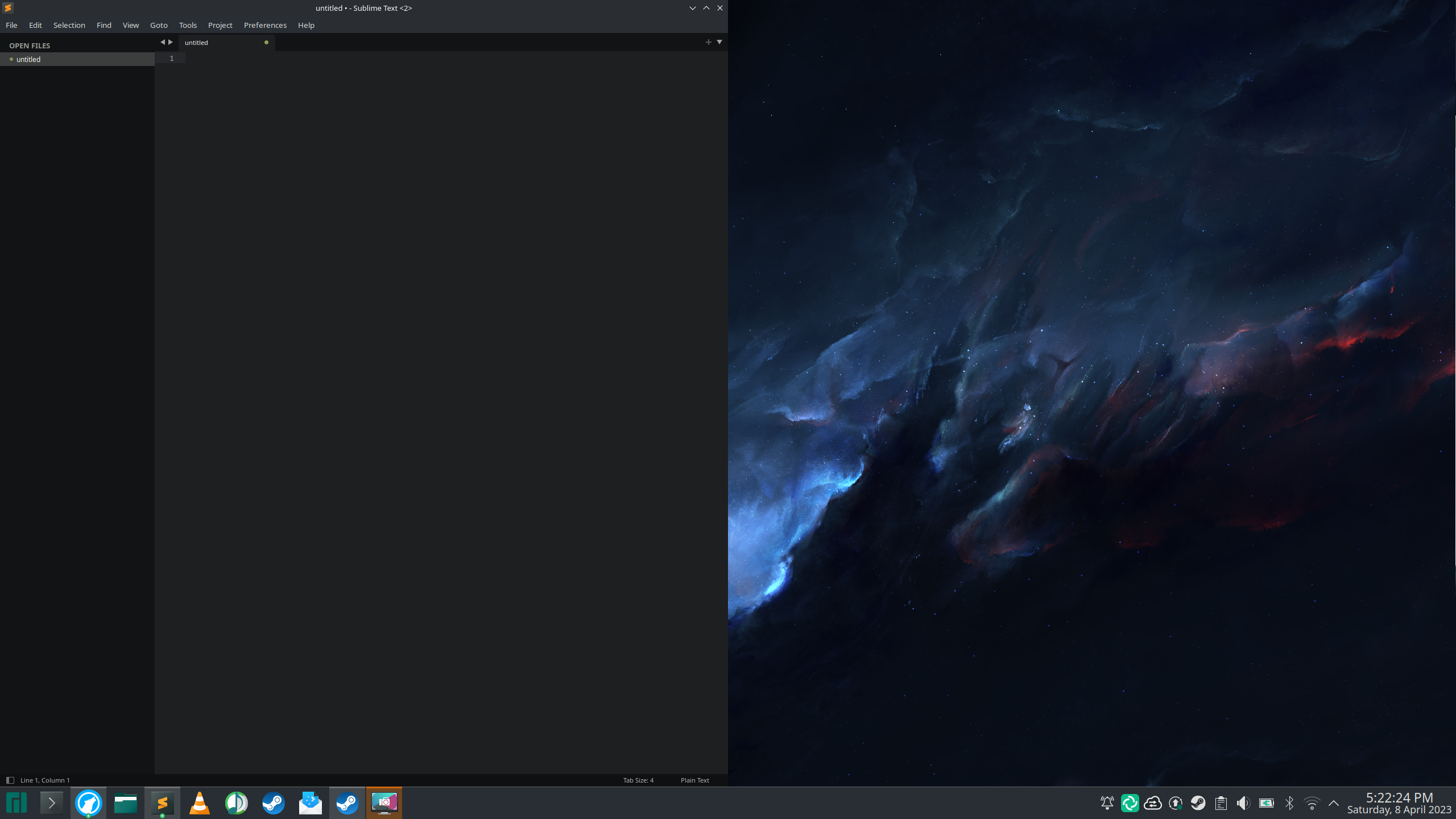Open the Edit menu

point(35,25)
